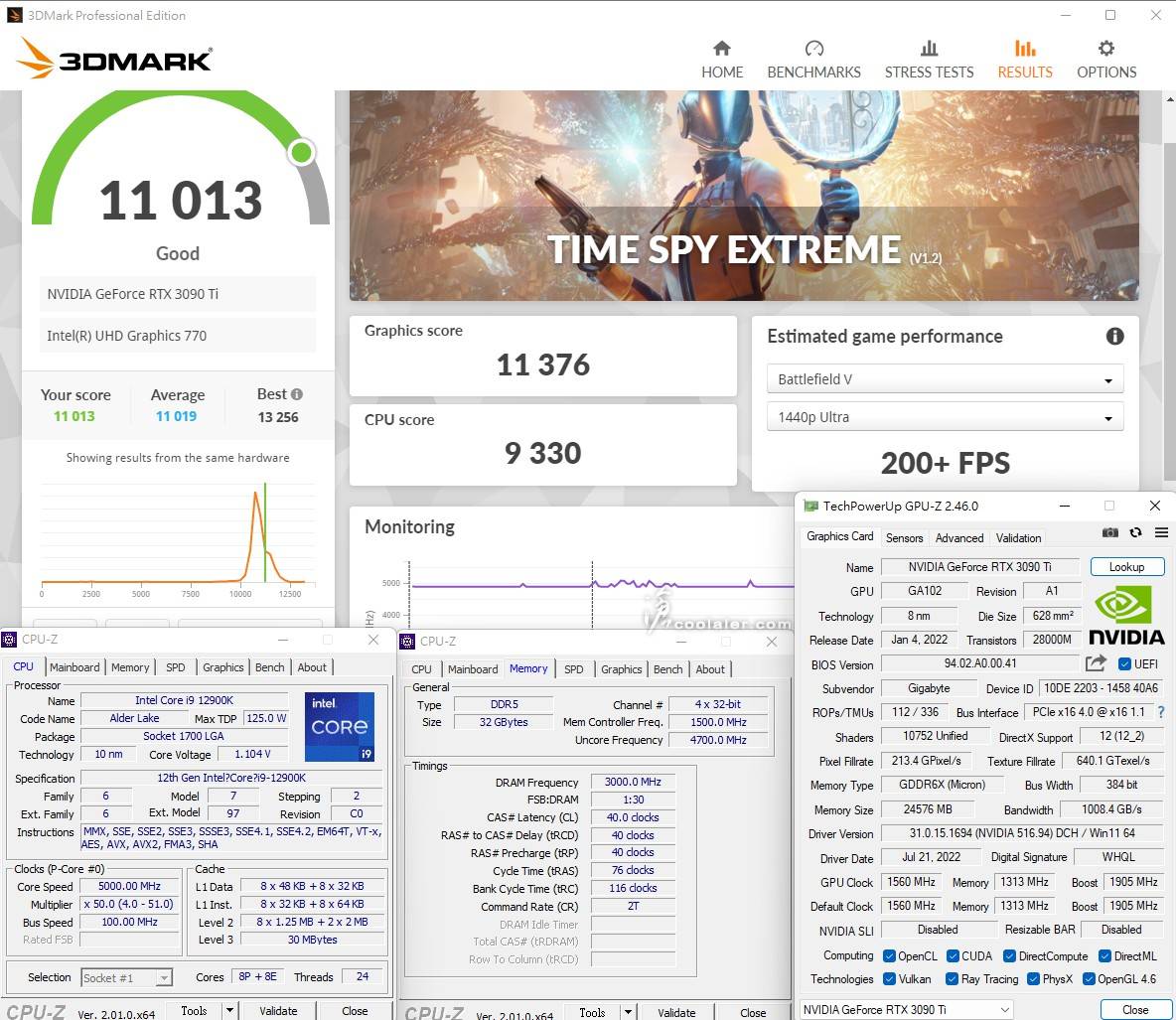Click the GPU-Z Lookup button

(1126, 566)
